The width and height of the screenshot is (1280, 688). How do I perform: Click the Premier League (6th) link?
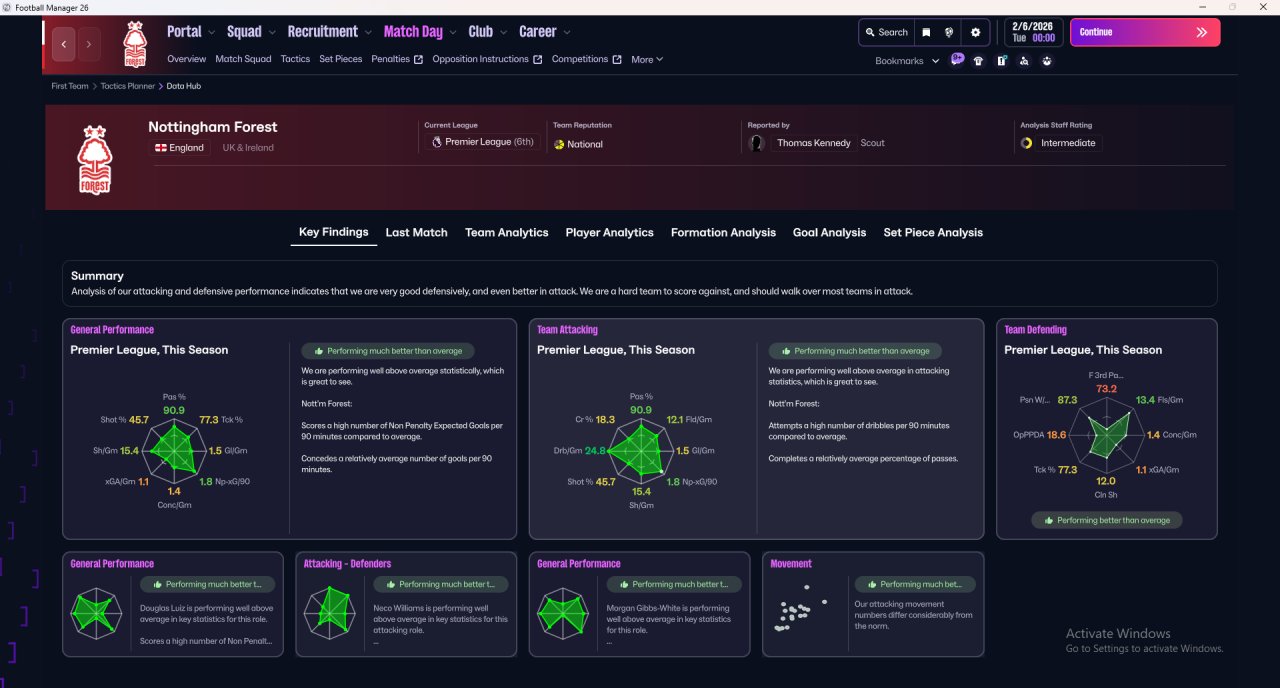(483, 142)
